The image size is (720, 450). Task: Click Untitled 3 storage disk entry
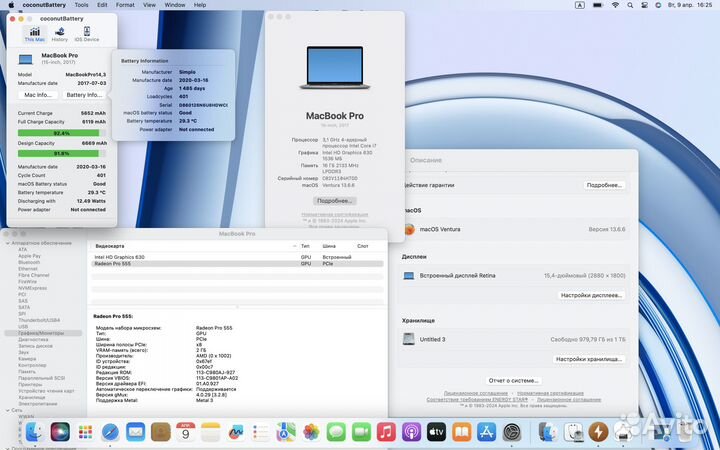[x=513, y=339]
